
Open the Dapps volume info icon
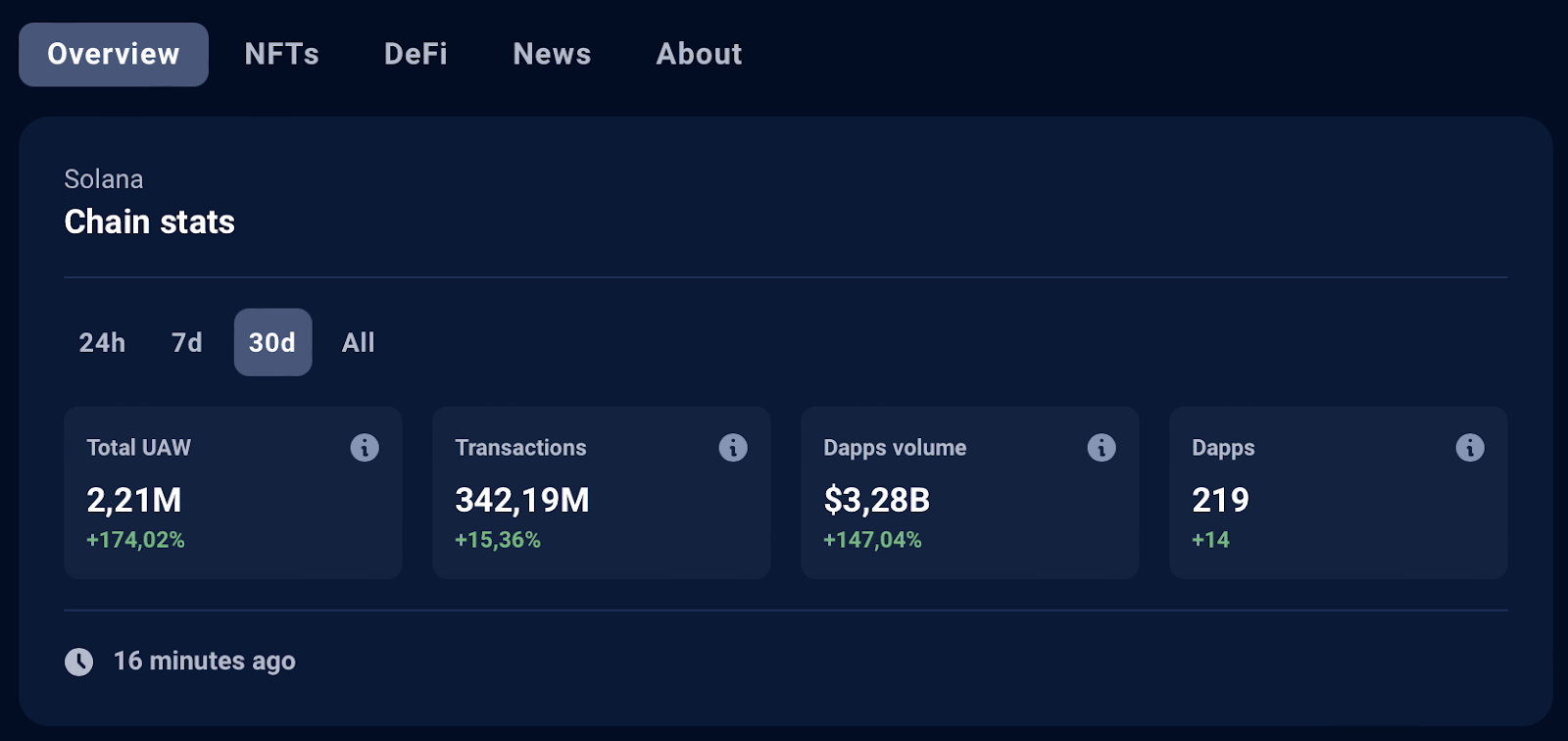[x=1102, y=448]
